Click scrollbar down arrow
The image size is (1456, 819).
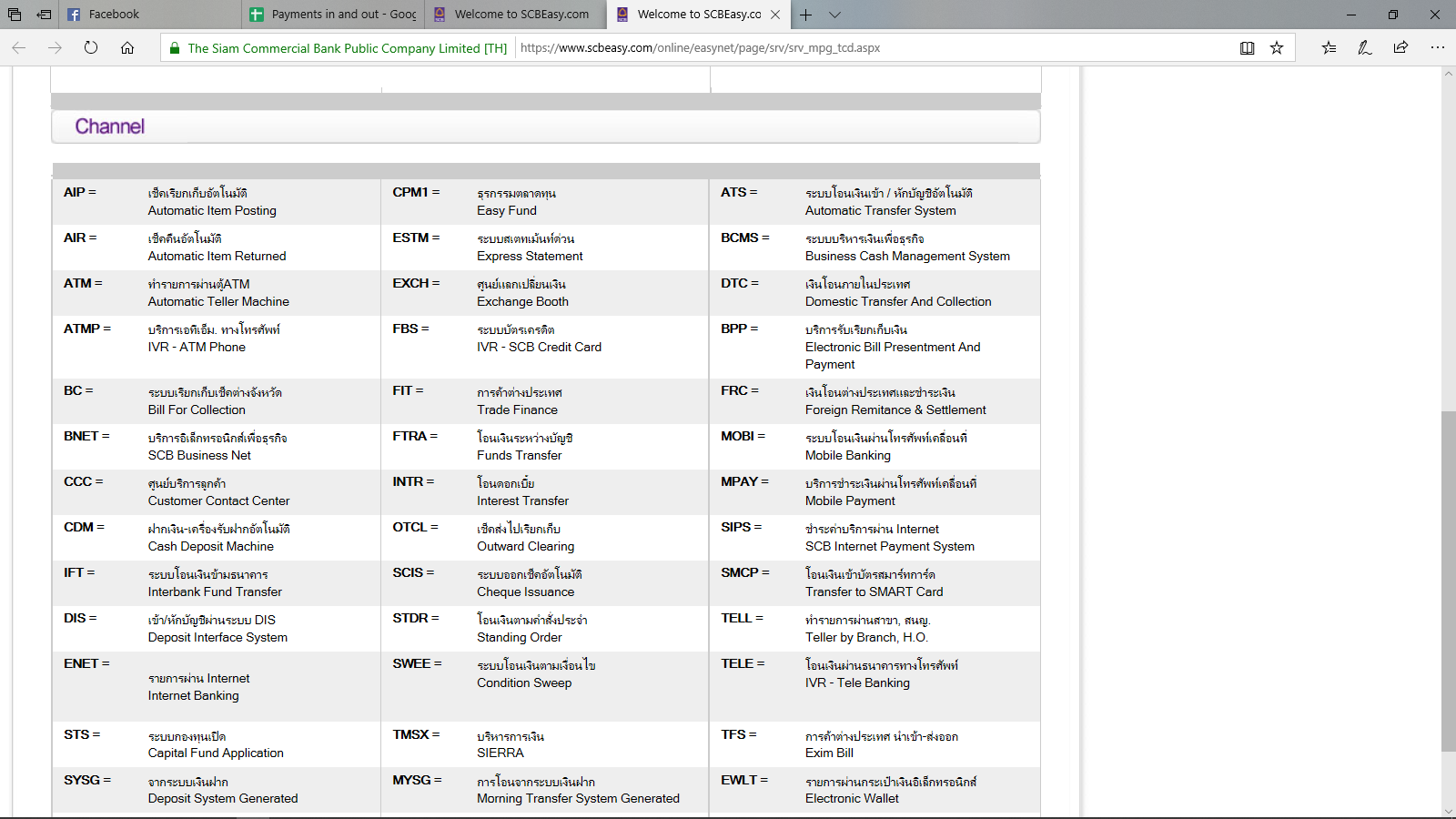[x=1448, y=812]
